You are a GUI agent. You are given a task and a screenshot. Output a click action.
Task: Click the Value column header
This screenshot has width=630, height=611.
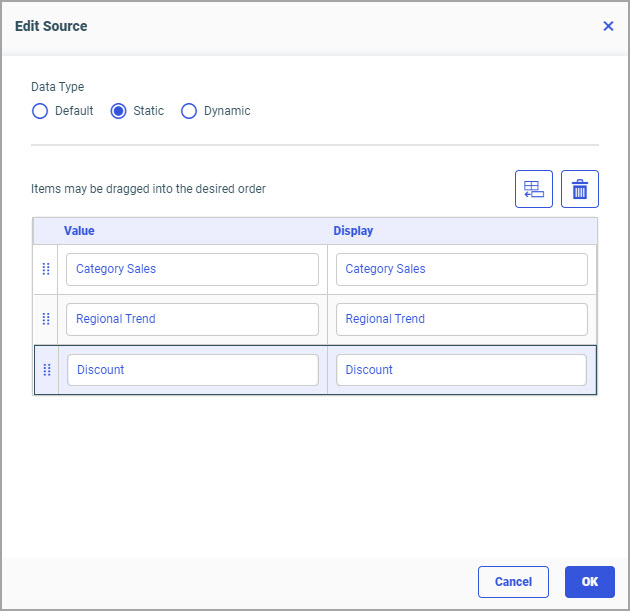click(80, 231)
